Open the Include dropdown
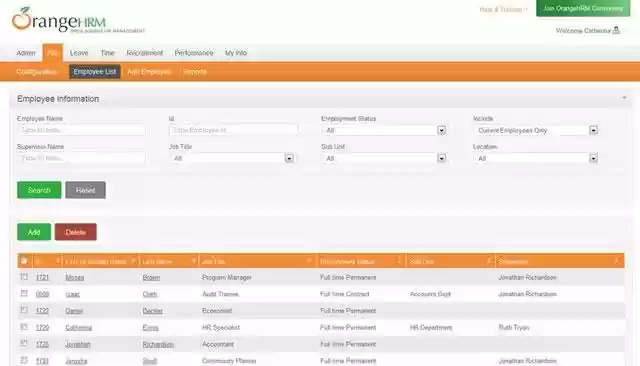The width and height of the screenshot is (640, 366). point(536,130)
